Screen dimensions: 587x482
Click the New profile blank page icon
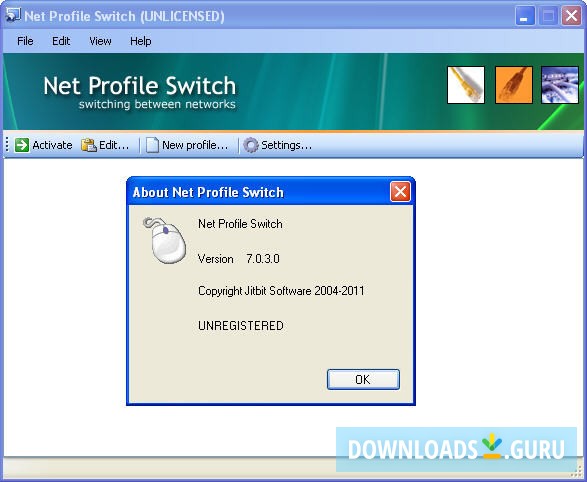152,145
